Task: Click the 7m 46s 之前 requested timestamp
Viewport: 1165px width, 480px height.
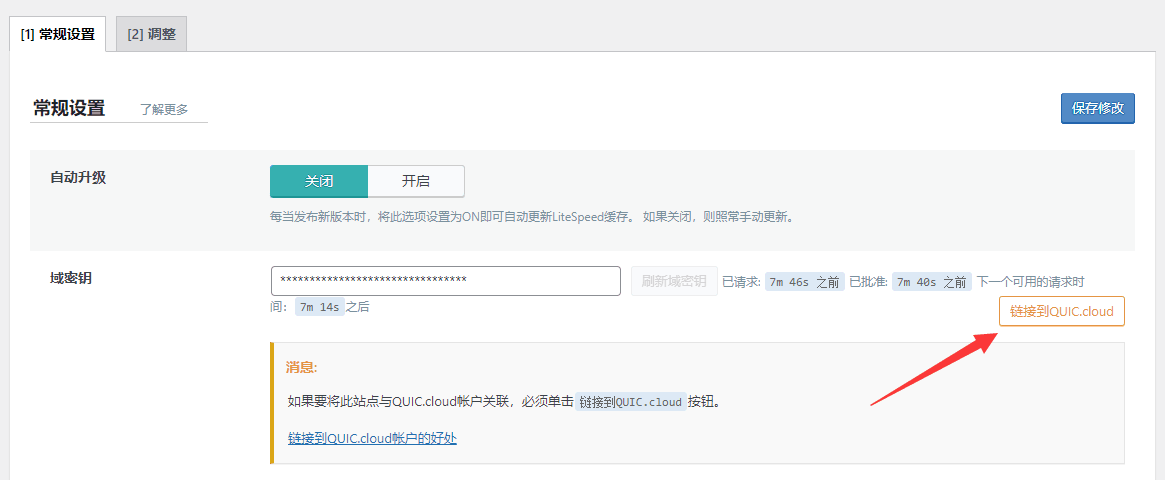Action: pos(804,282)
